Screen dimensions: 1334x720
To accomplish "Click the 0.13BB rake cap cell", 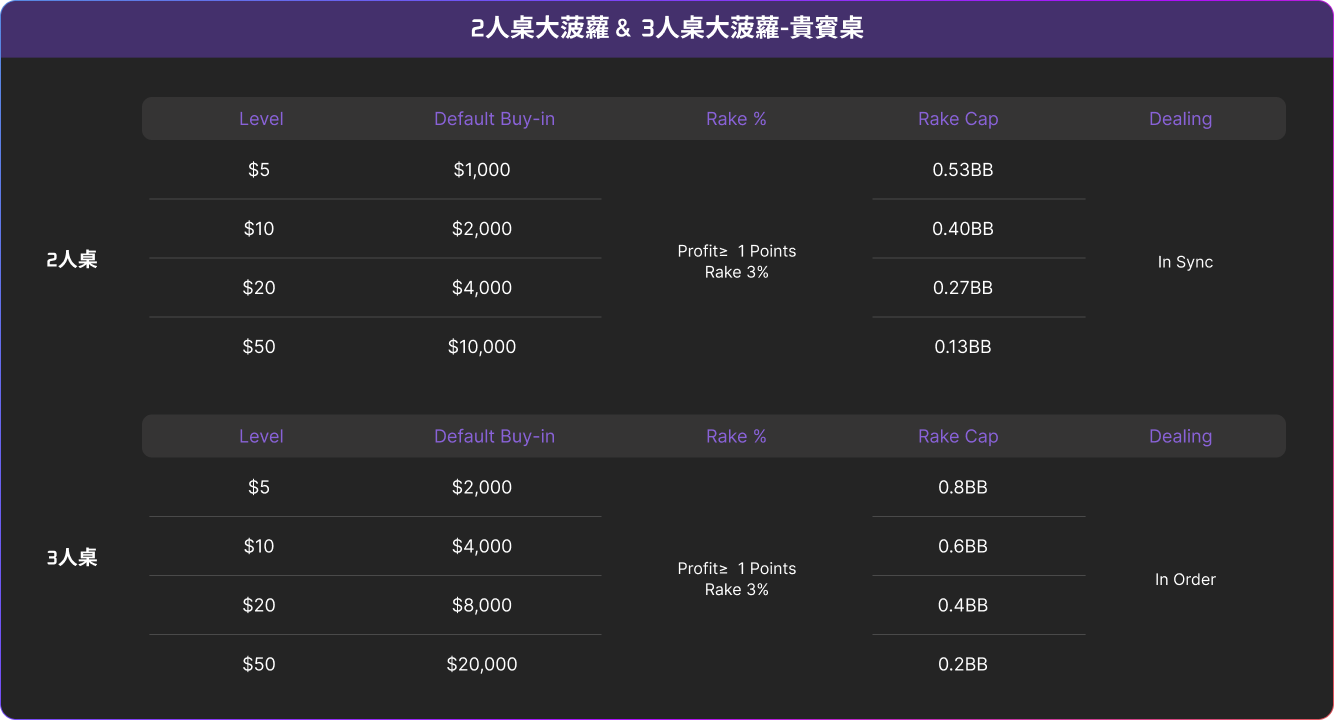I will (963, 347).
